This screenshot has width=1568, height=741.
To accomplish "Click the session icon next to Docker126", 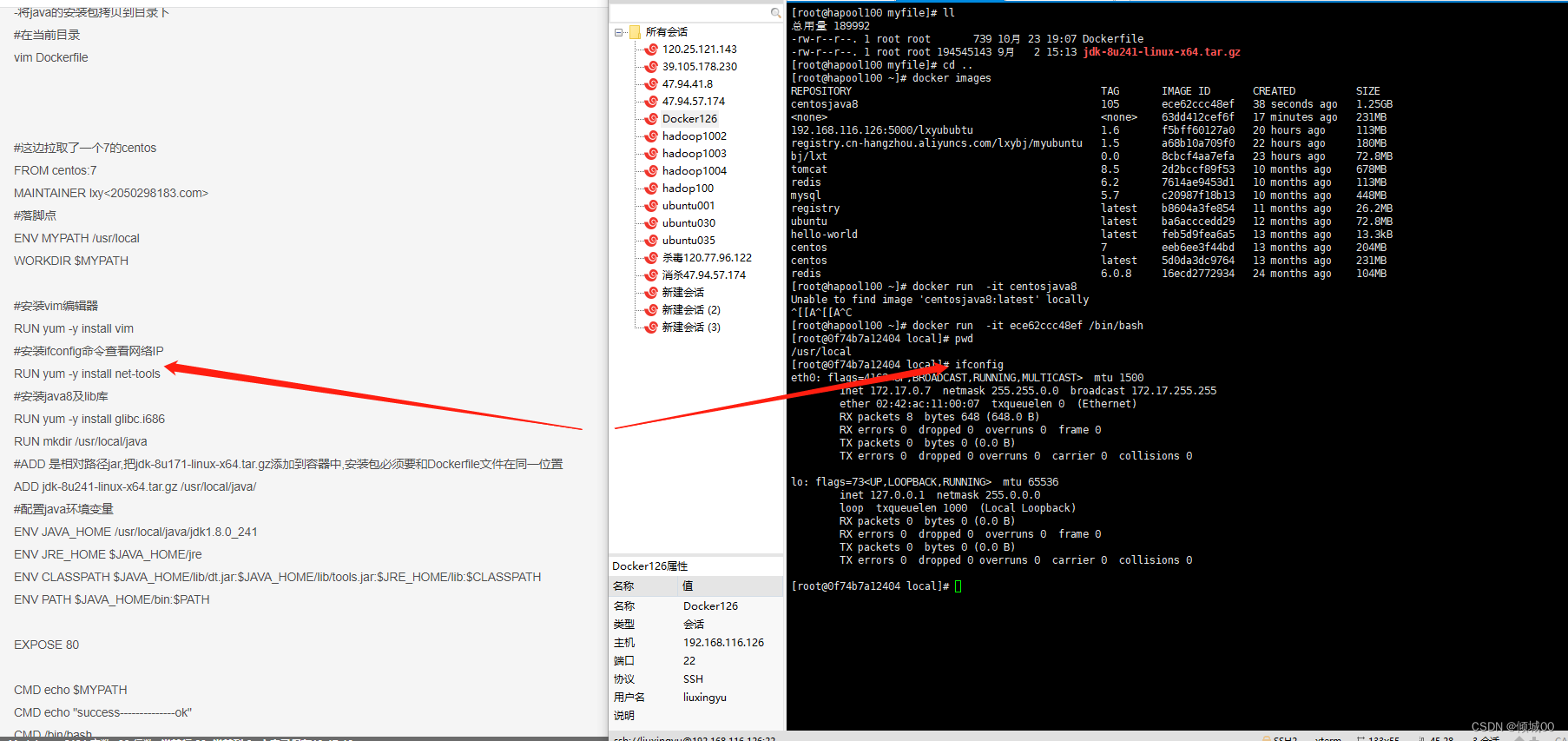I will click(651, 119).
